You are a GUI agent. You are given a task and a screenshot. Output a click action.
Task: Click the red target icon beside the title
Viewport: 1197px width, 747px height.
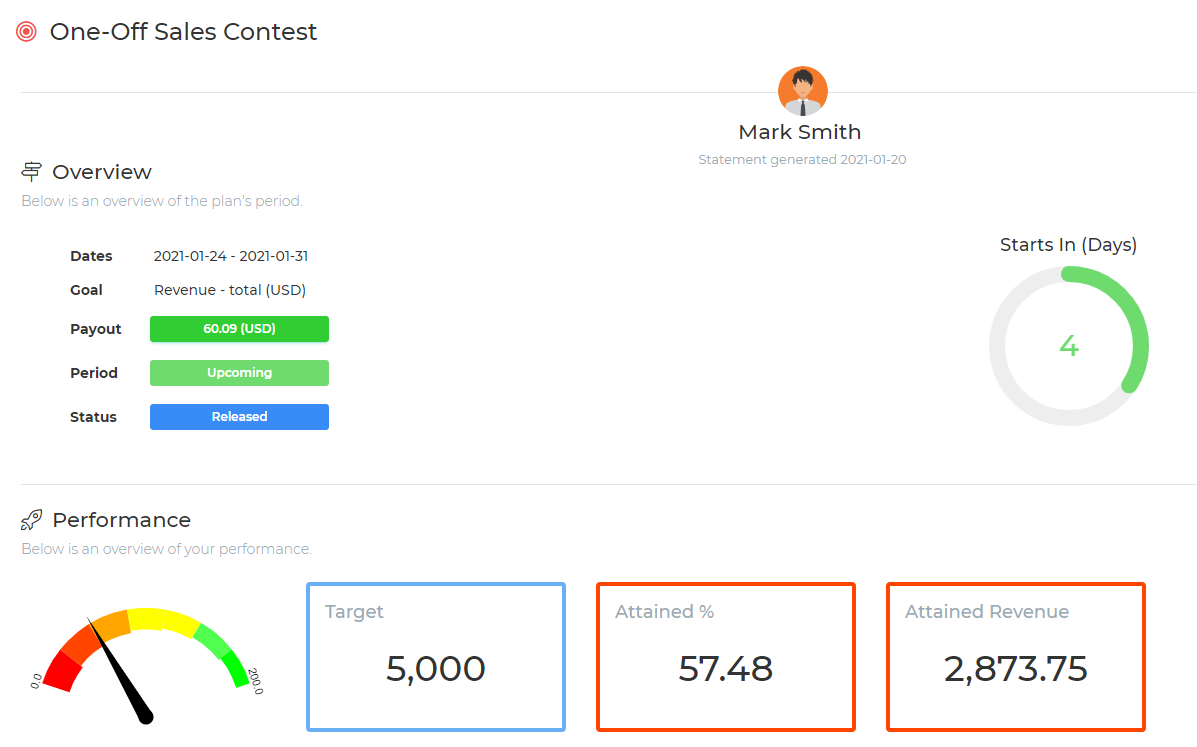(27, 32)
